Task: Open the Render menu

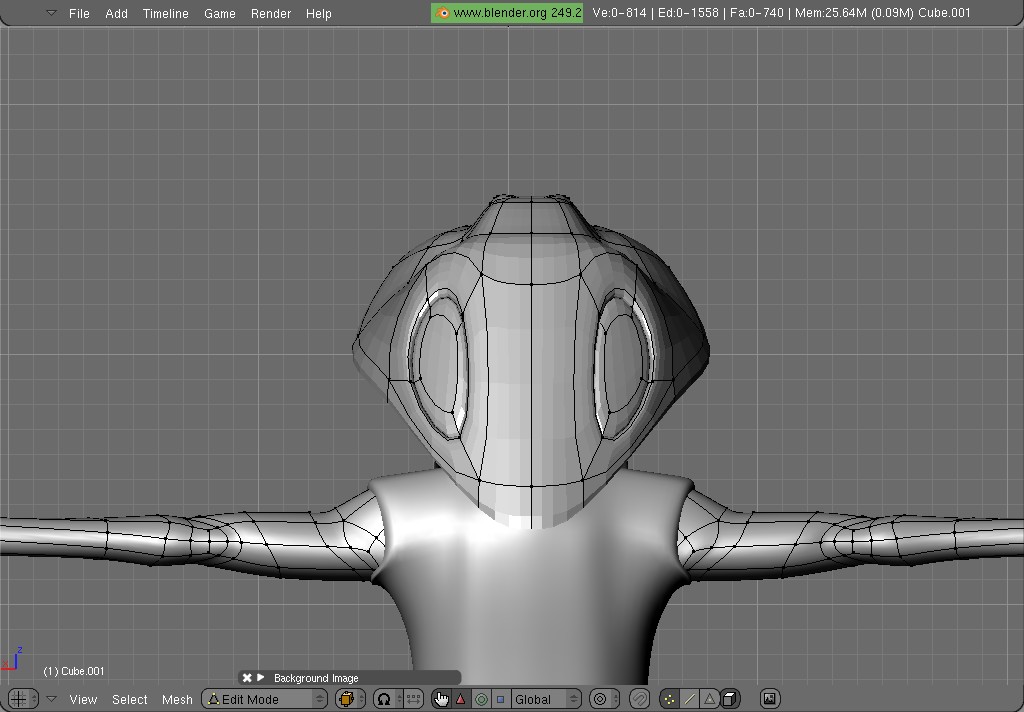Action: [270, 13]
